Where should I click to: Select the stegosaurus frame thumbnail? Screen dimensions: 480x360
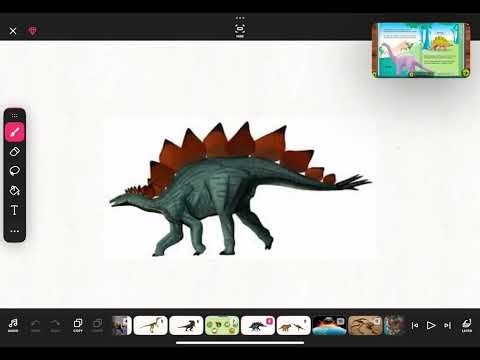[258, 325]
